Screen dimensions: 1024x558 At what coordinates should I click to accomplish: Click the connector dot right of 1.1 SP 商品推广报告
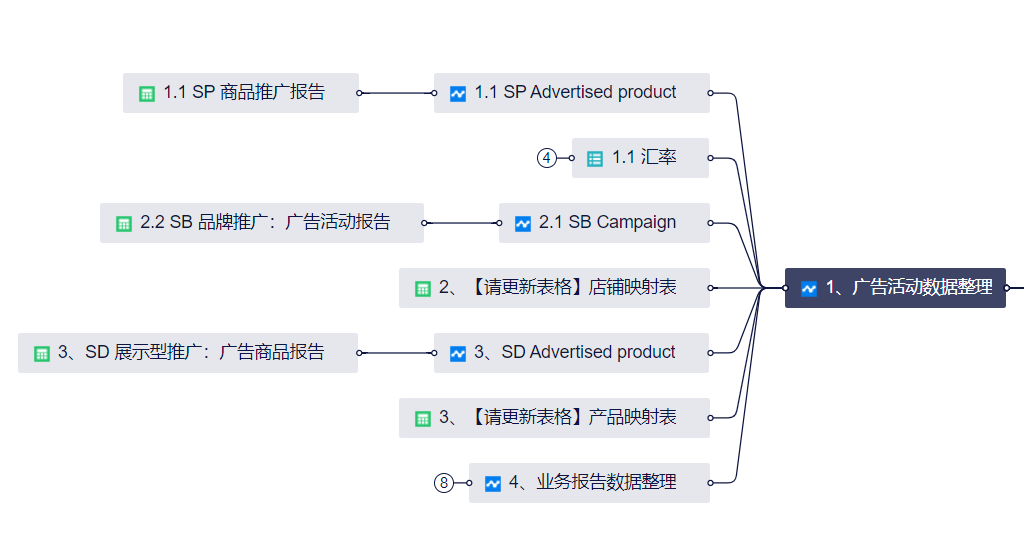click(360, 93)
